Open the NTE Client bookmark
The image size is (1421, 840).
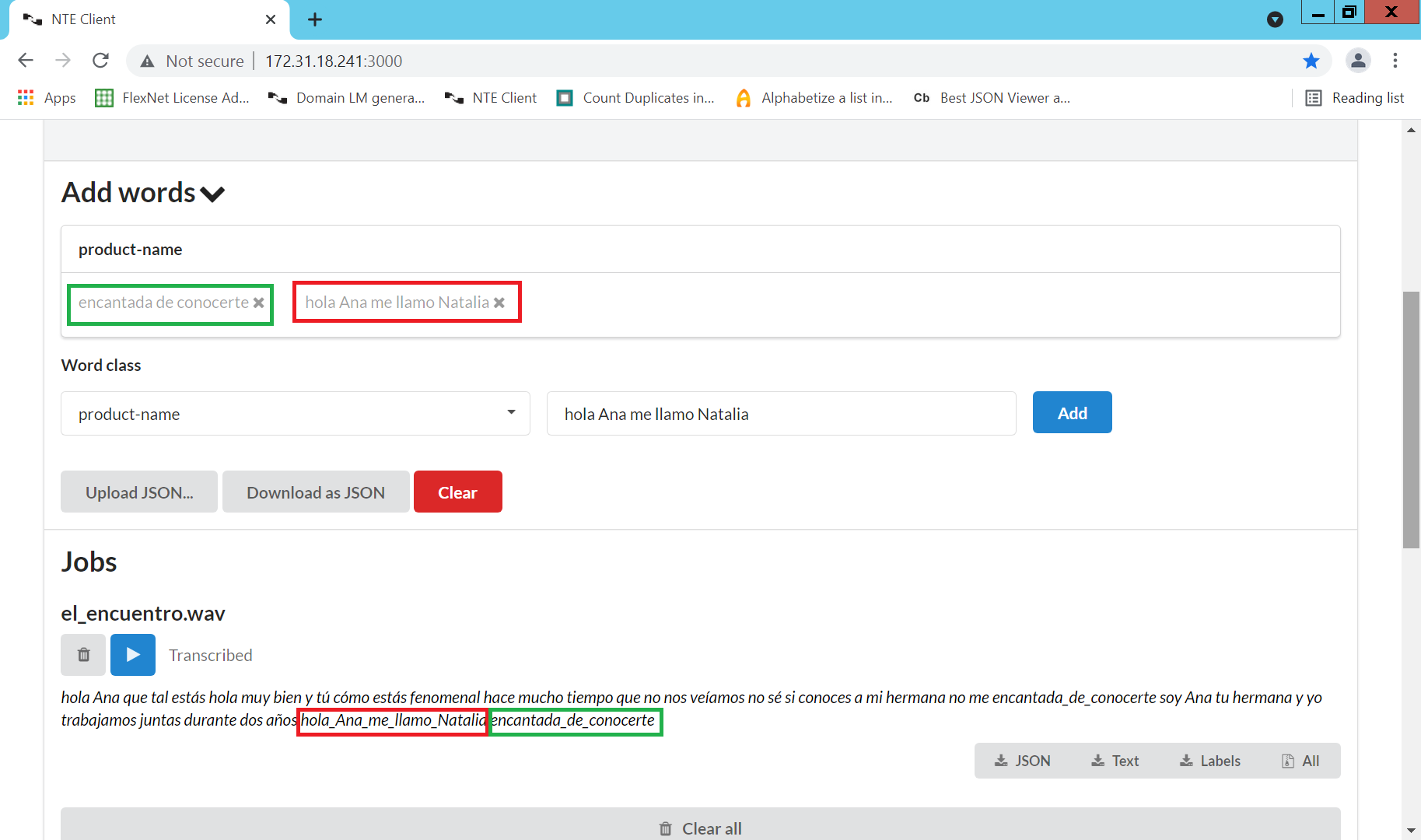point(492,98)
